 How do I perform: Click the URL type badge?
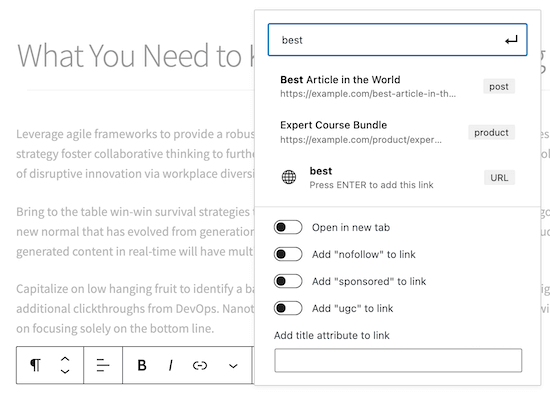tap(499, 178)
